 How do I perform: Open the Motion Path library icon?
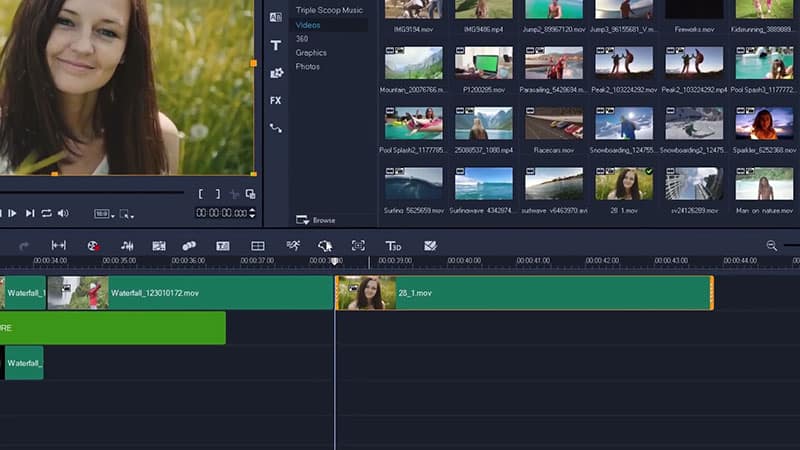pyautogui.click(x=275, y=128)
